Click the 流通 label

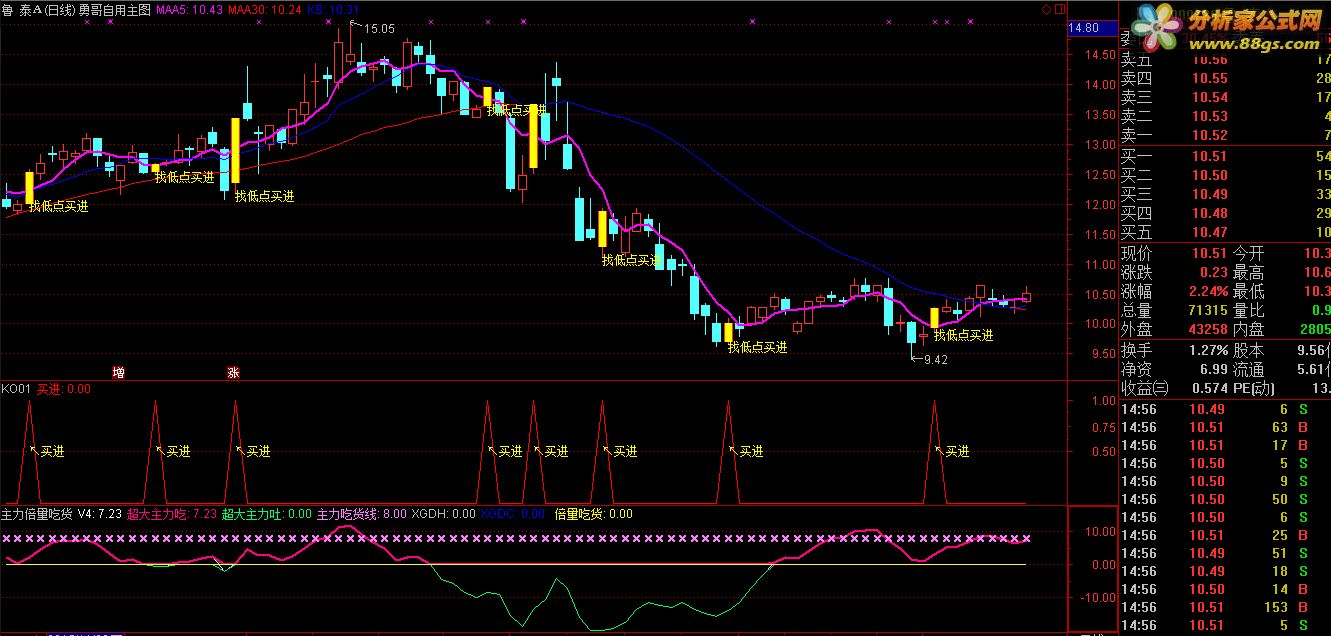[1247, 370]
